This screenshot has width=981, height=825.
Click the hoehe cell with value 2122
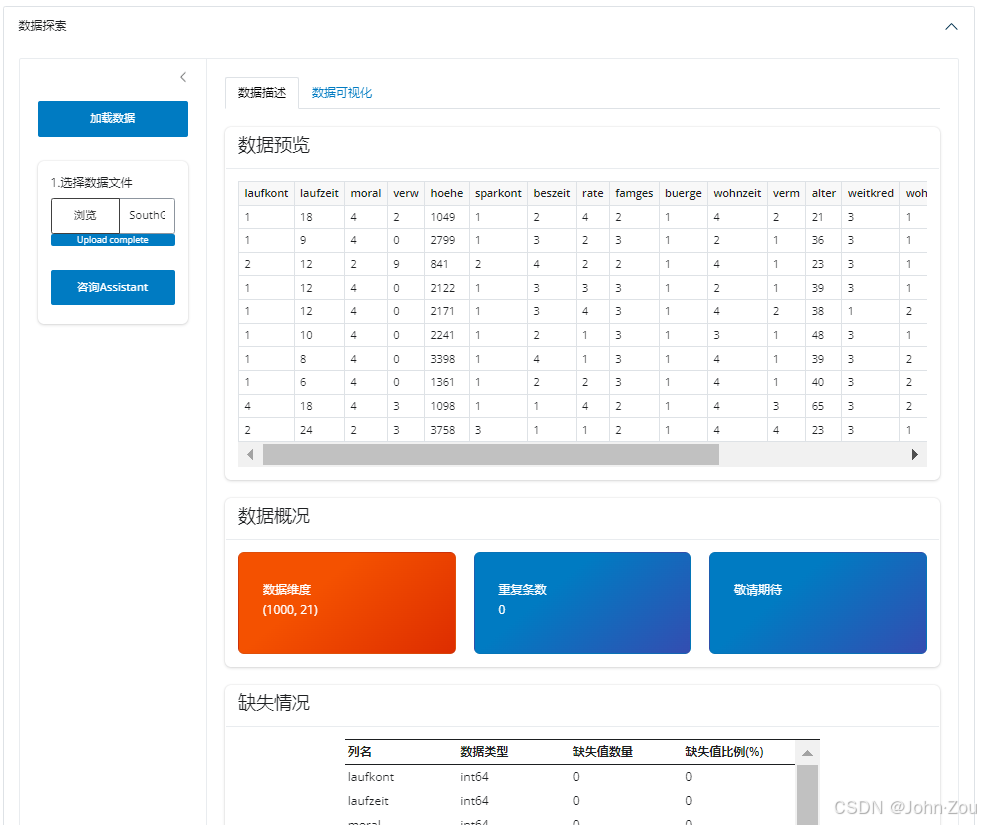(447, 288)
